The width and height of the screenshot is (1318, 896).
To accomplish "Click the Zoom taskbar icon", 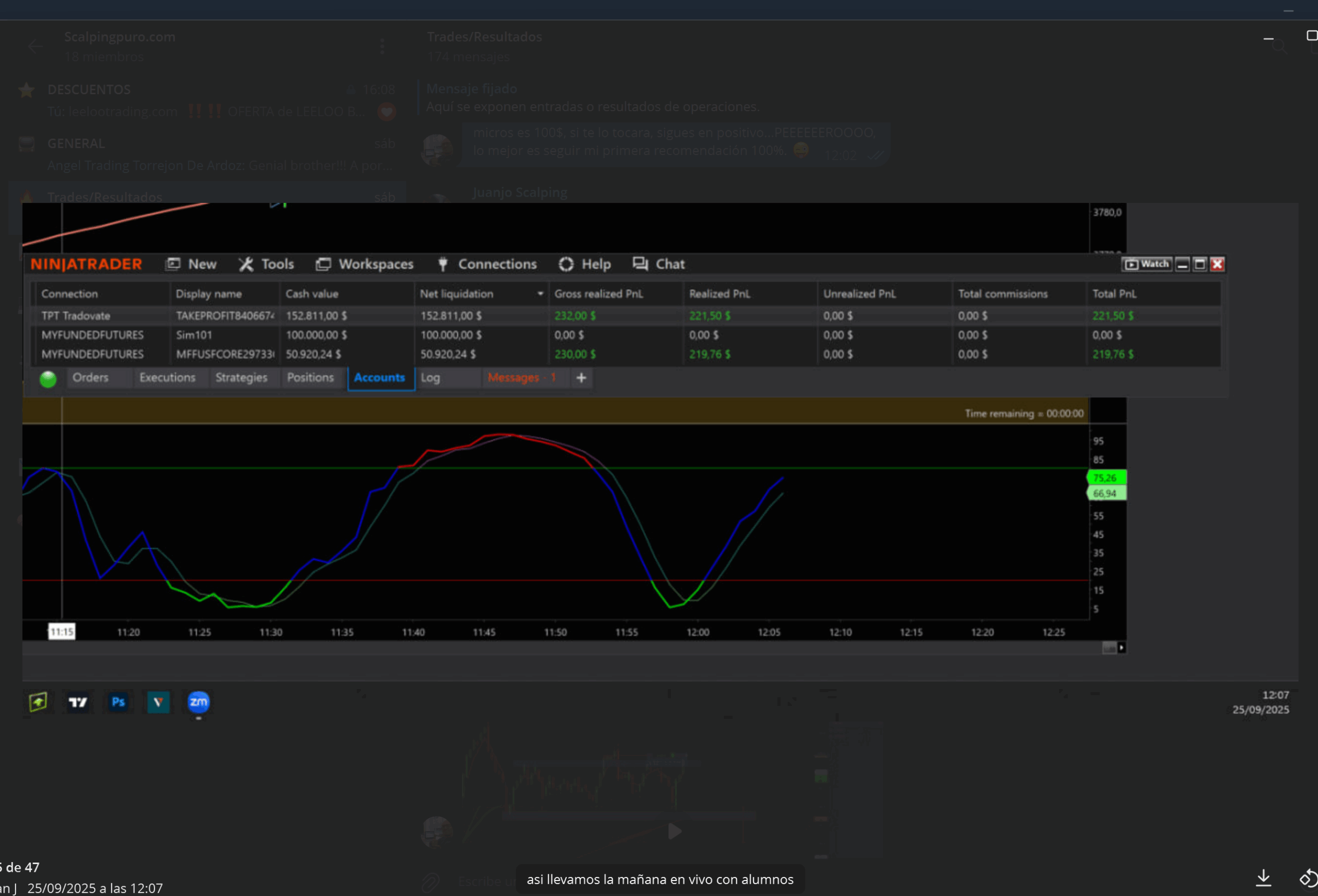I will point(198,702).
